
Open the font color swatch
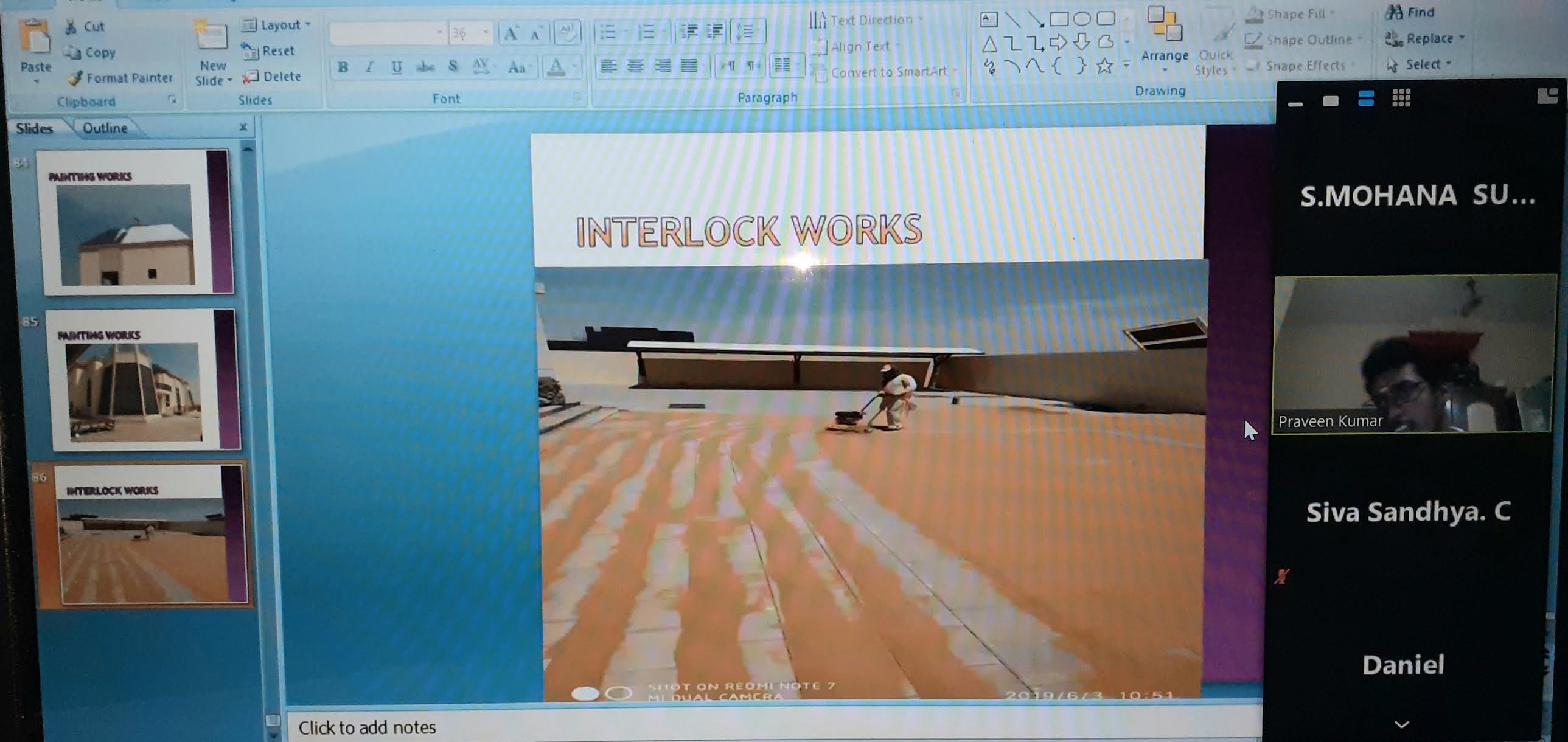[x=556, y=67]
